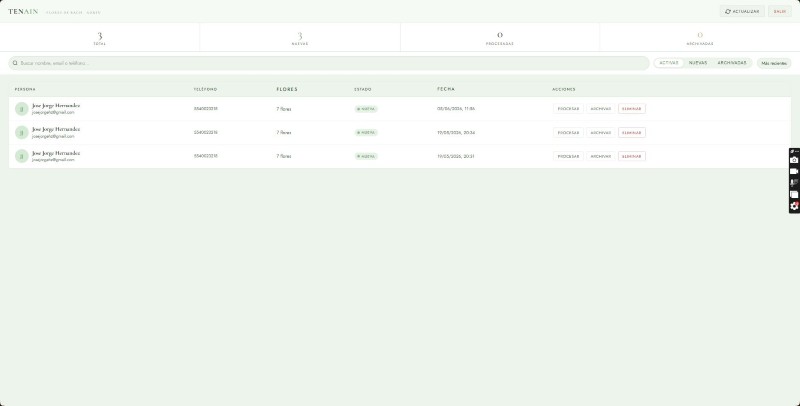Click the Estado column header
This screenshot has height=406, width=800.
point(363,89)
